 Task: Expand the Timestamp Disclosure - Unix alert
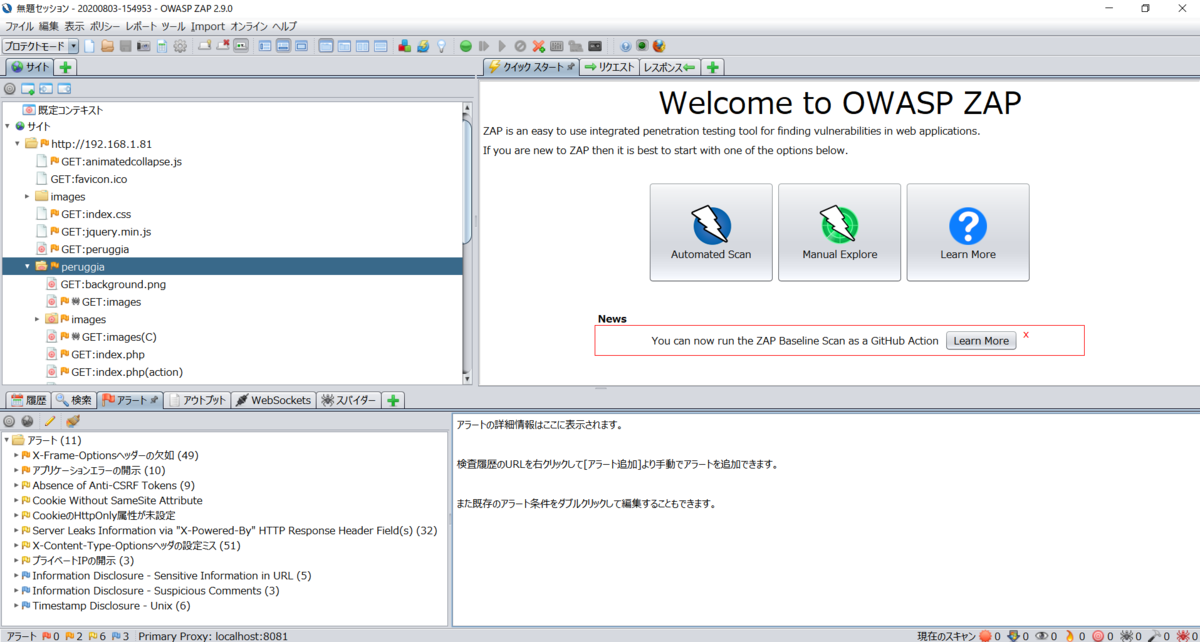(16, 605)
